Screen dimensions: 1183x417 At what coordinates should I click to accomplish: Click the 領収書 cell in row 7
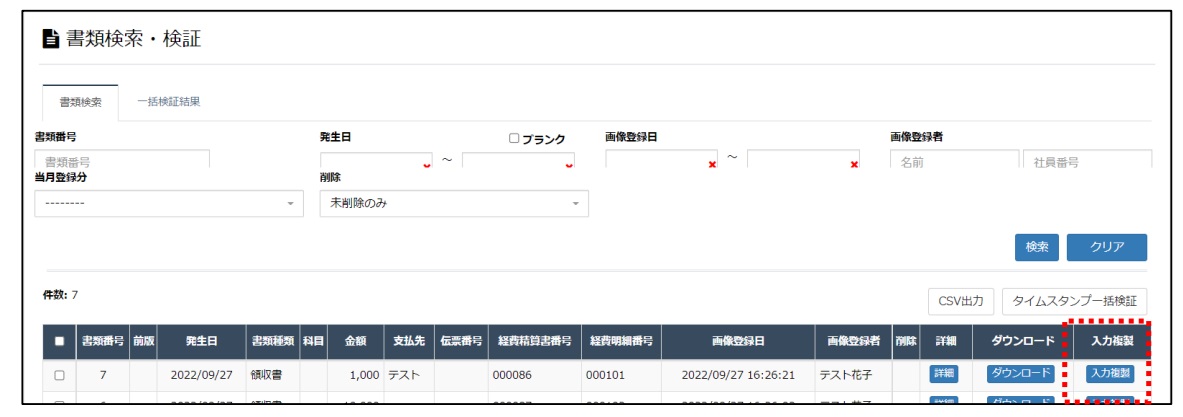pos(273,374)
